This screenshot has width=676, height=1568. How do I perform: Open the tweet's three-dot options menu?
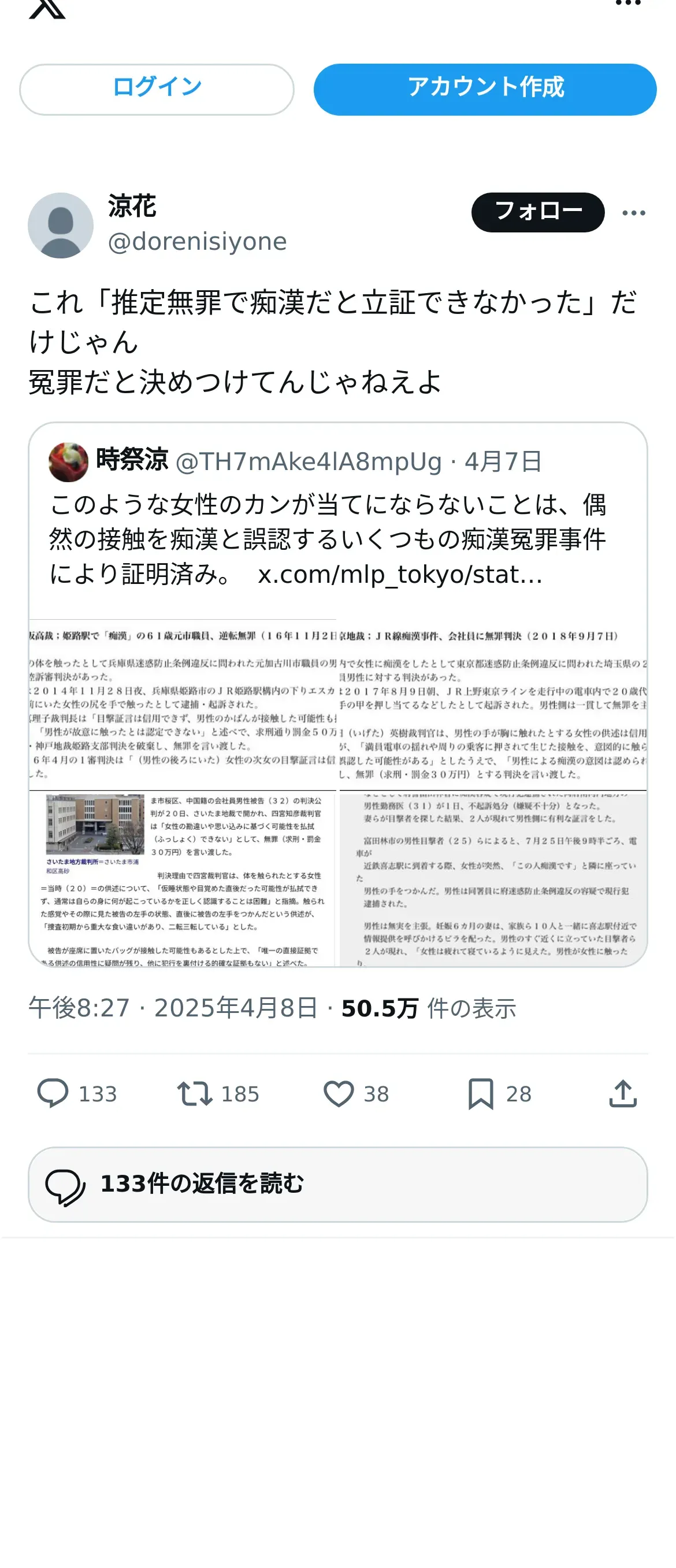coord(633,212)
